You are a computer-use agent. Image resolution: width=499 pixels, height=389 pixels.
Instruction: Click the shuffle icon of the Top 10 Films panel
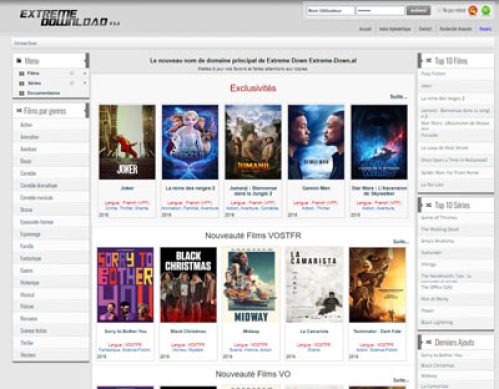tap(429, 60)
